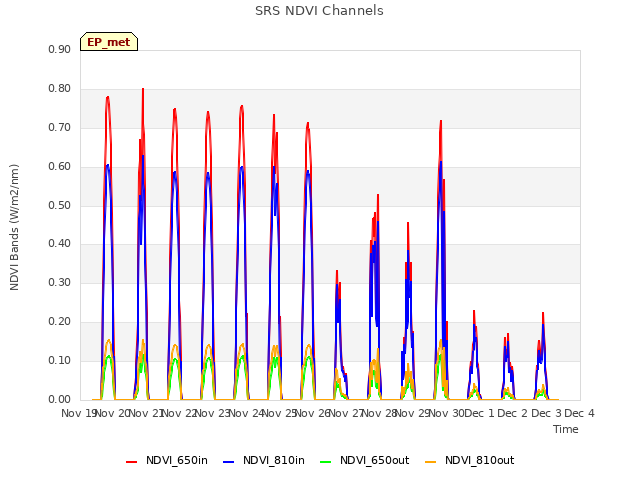The height and width of the screenshot is (480, 640).
Task: Click the blue NDVI_810in legend swatch
Action: point(229,461)
